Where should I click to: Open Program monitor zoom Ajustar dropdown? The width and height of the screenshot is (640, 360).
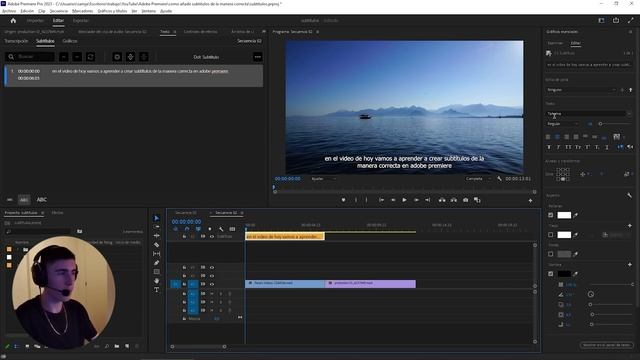click(x=324, y=179)
